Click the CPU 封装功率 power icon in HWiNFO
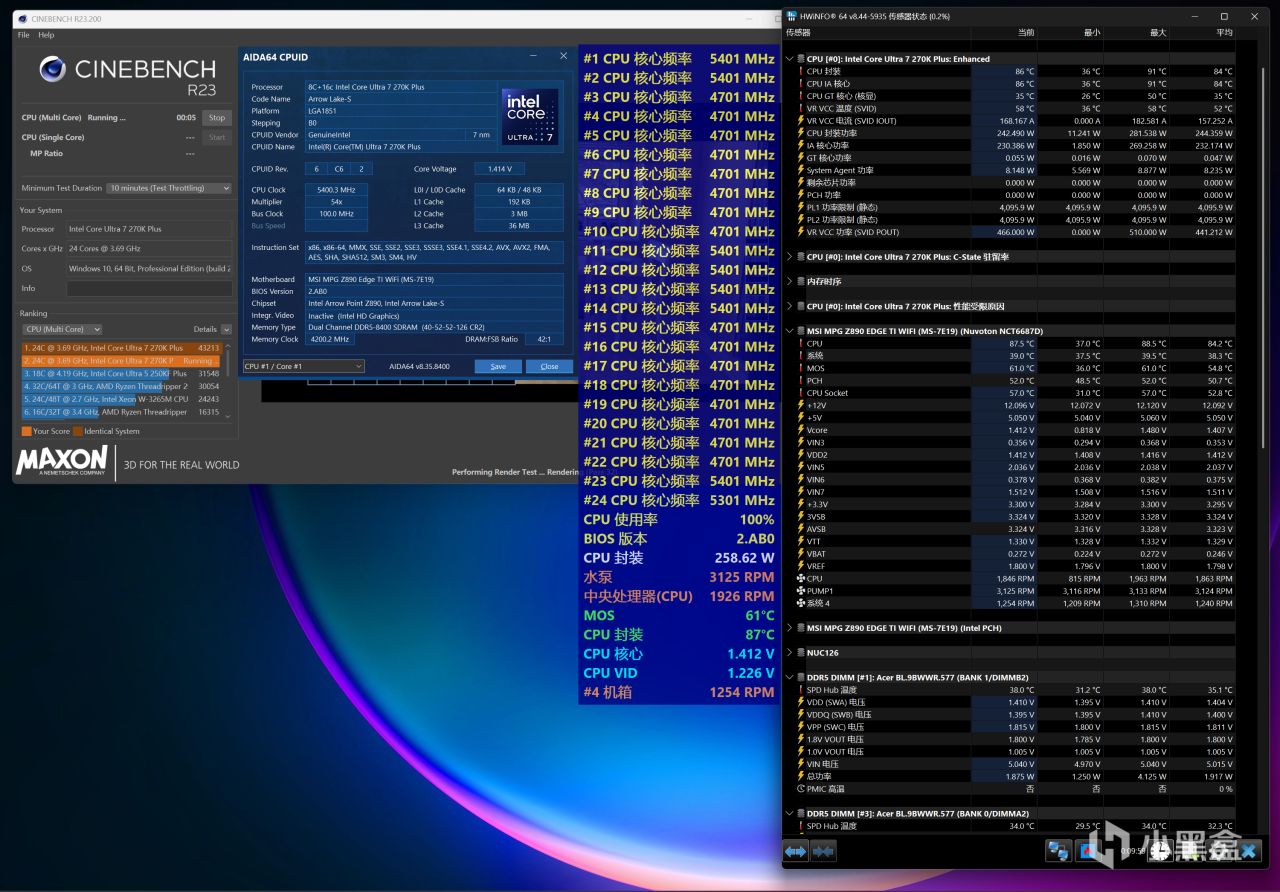 [x=800, y=133]
